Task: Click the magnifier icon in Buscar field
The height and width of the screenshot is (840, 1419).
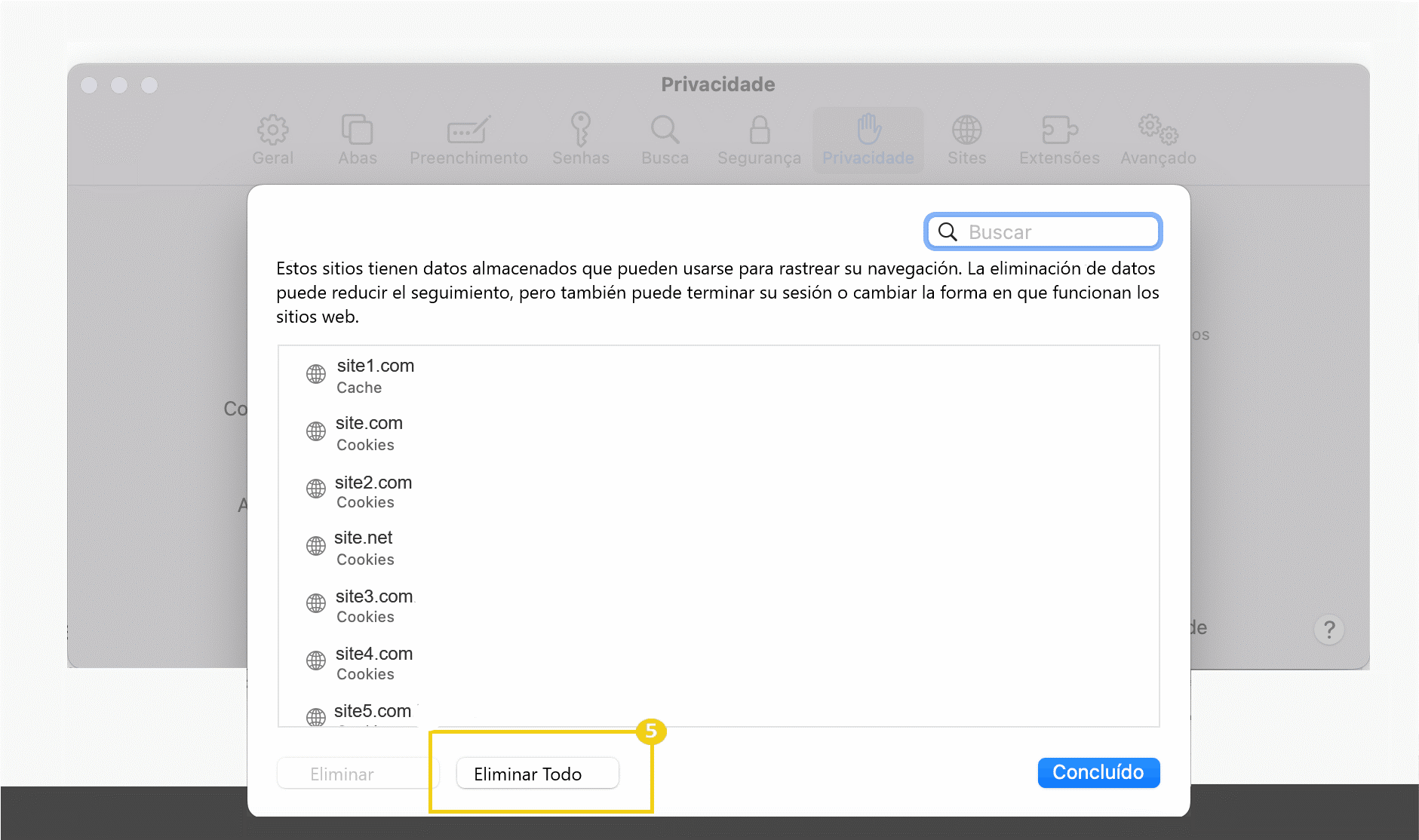Action: pyautogui.click(x=948, y=231)
